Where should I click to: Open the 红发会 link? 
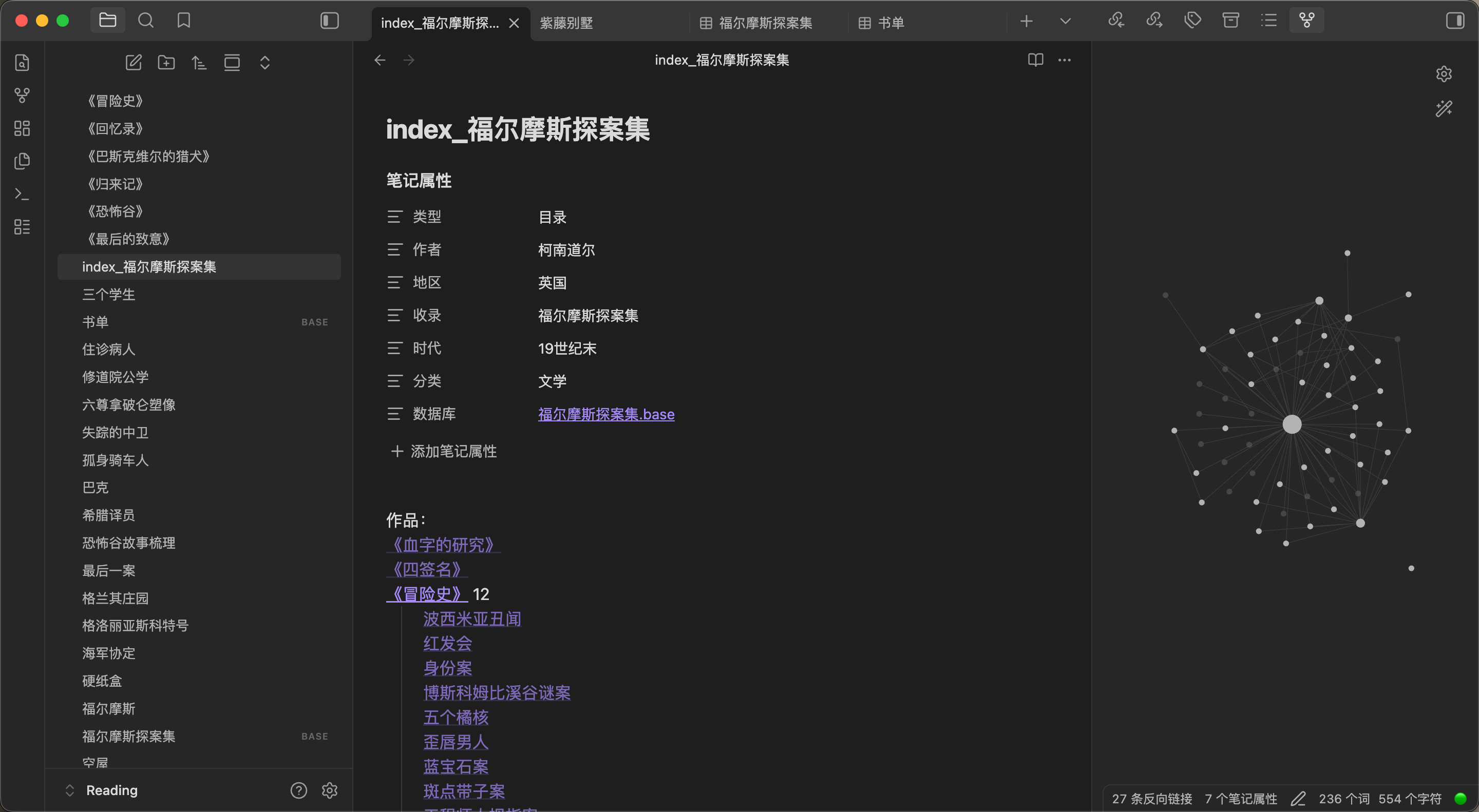(x=448, y=643)
